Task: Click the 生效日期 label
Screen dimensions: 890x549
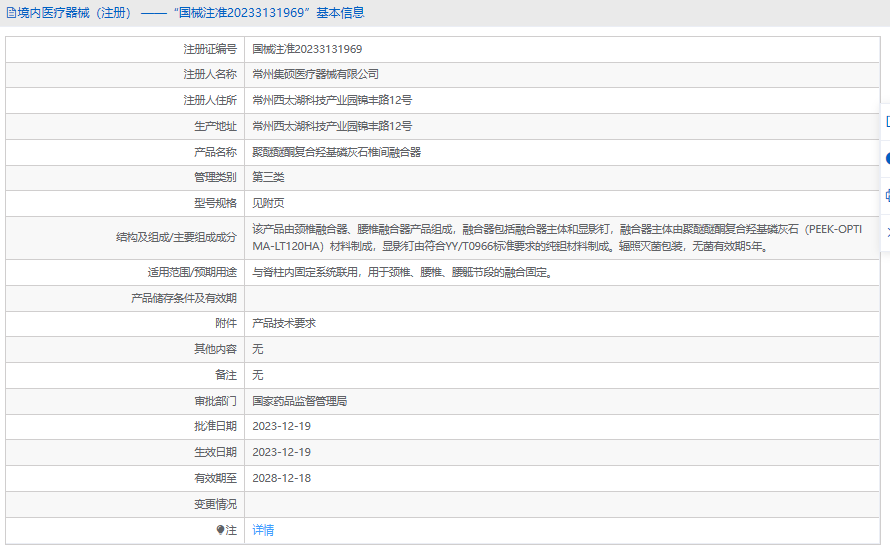Action: (215, 452)
